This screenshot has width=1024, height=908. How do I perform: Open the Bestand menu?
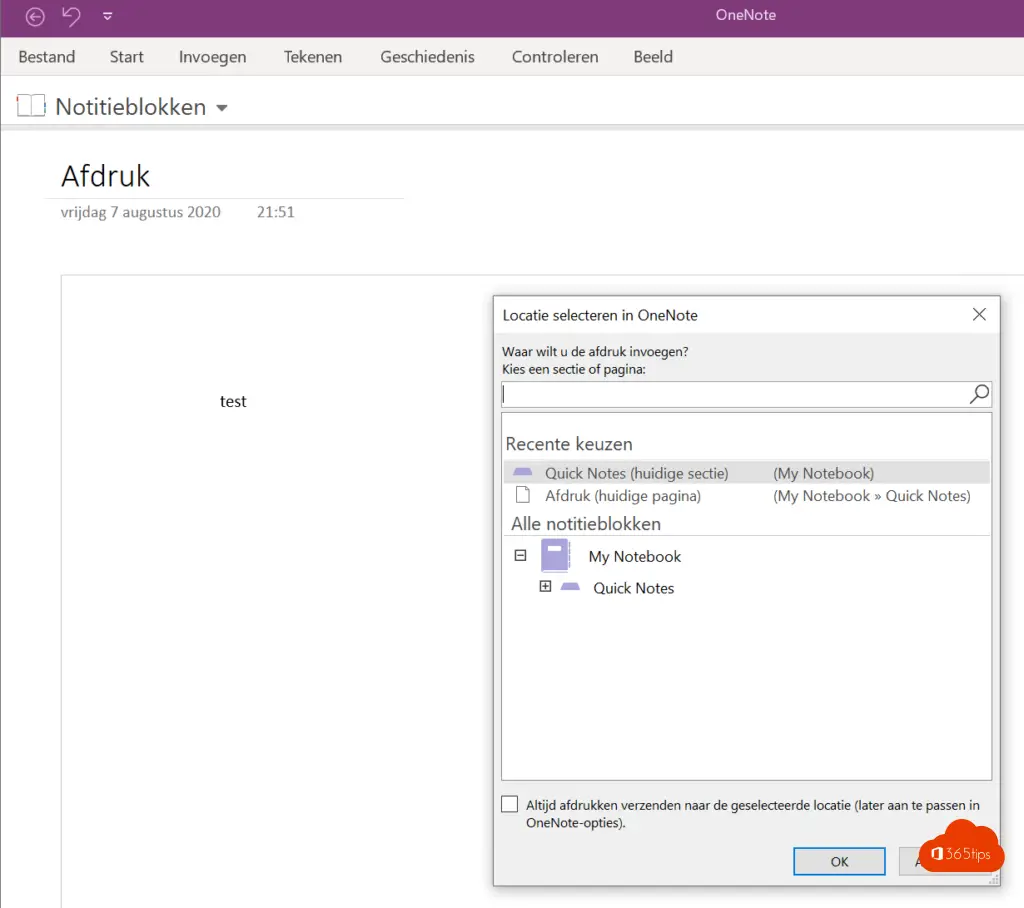(x=47, y=57)
